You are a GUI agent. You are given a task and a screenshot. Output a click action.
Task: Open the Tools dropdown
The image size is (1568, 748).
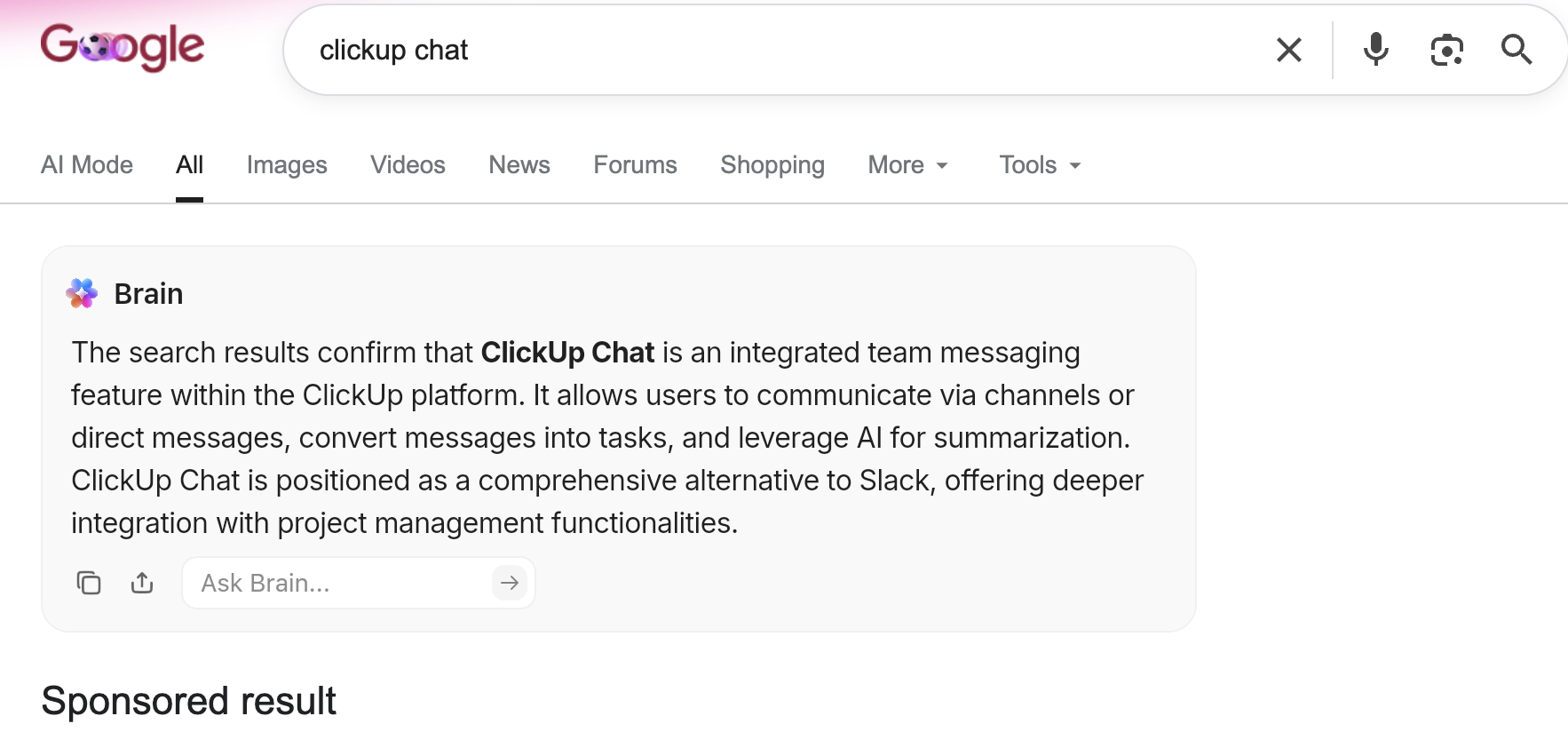[1040, 165]
